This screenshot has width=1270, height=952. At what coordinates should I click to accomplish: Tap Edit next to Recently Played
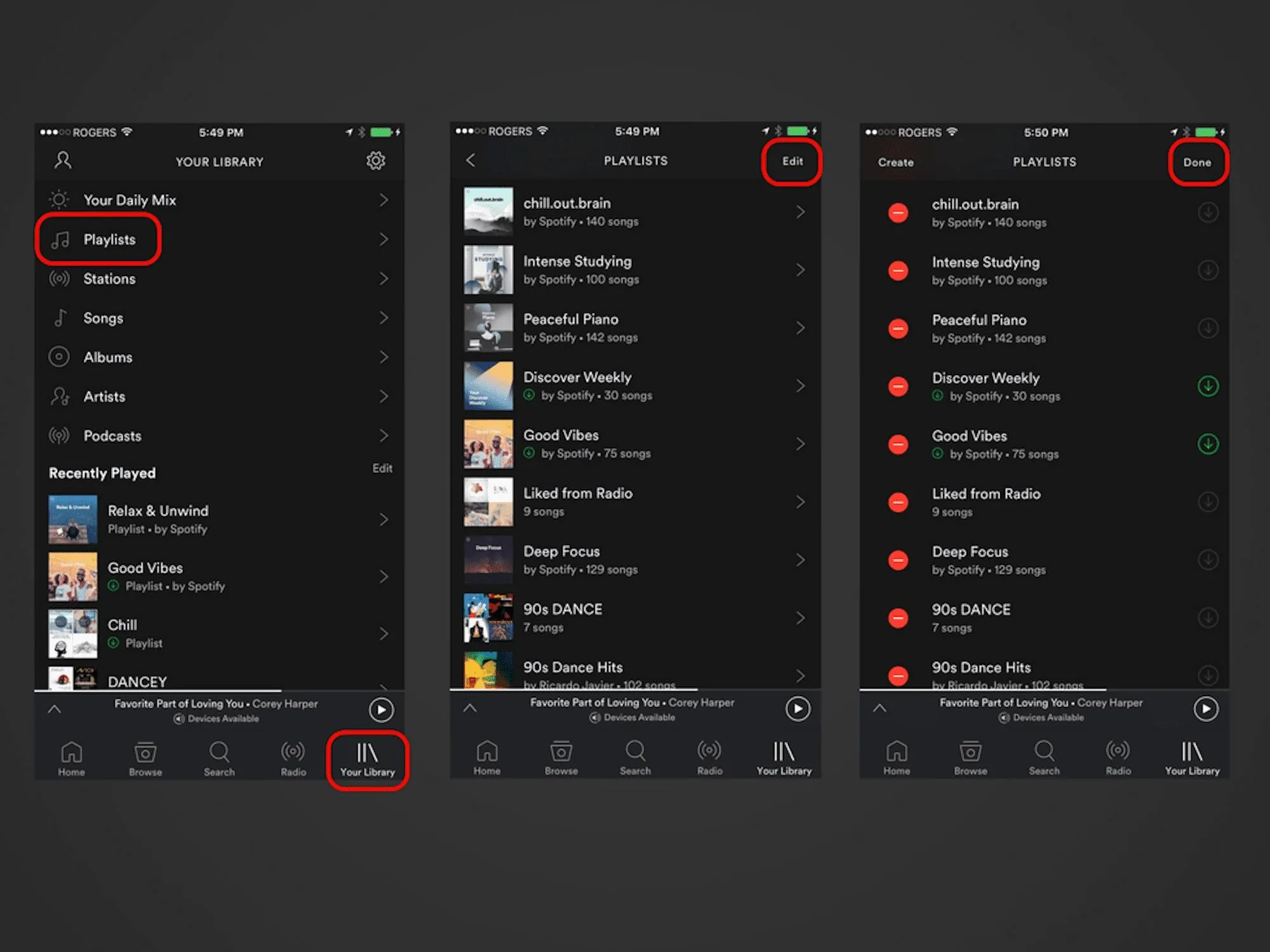point(382,468)
